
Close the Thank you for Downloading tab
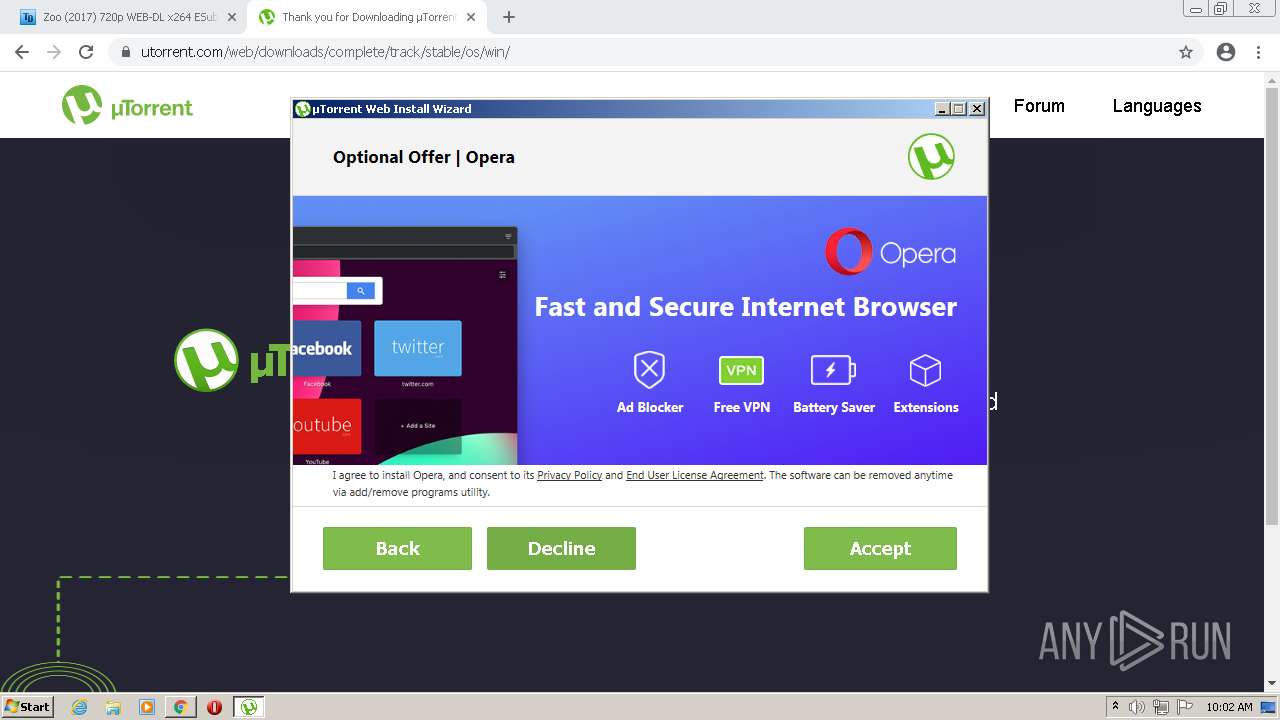[470, 17]
